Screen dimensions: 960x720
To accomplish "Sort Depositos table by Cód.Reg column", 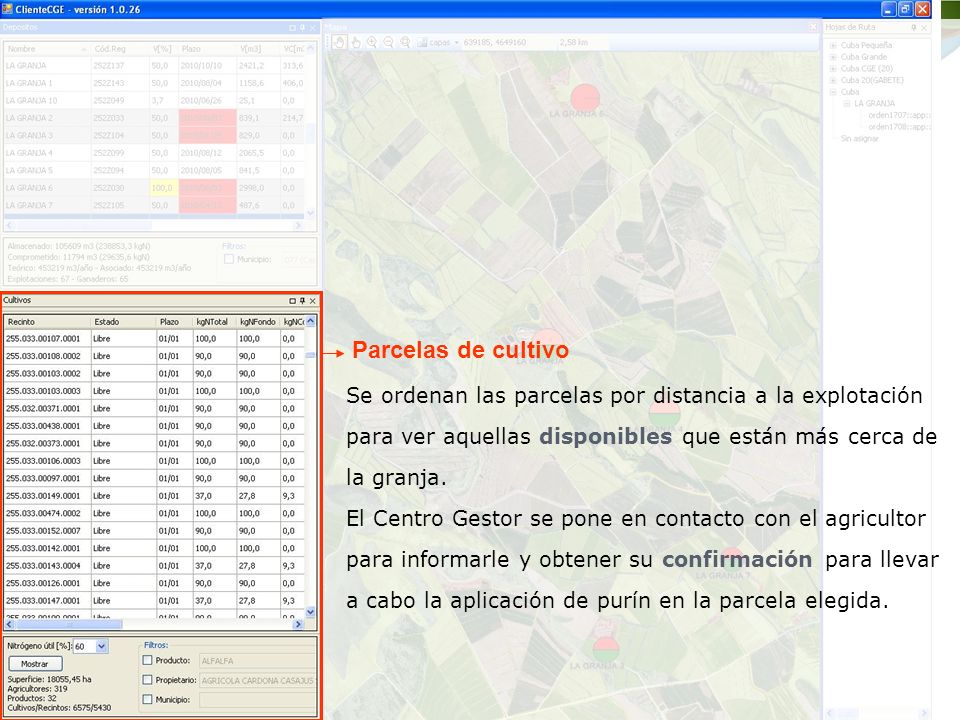I will [119, 48].
